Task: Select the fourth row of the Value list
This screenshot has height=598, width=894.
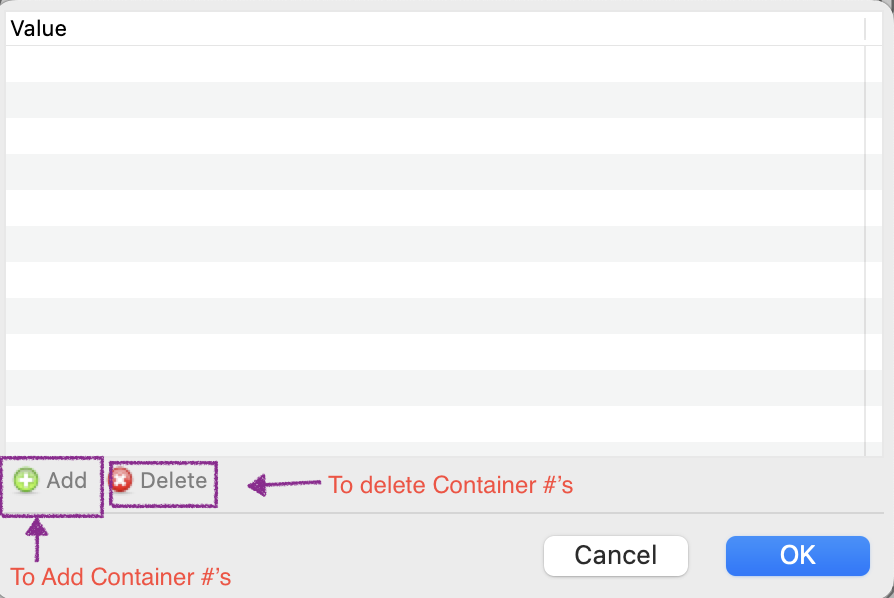Action: tap(435, 172)
